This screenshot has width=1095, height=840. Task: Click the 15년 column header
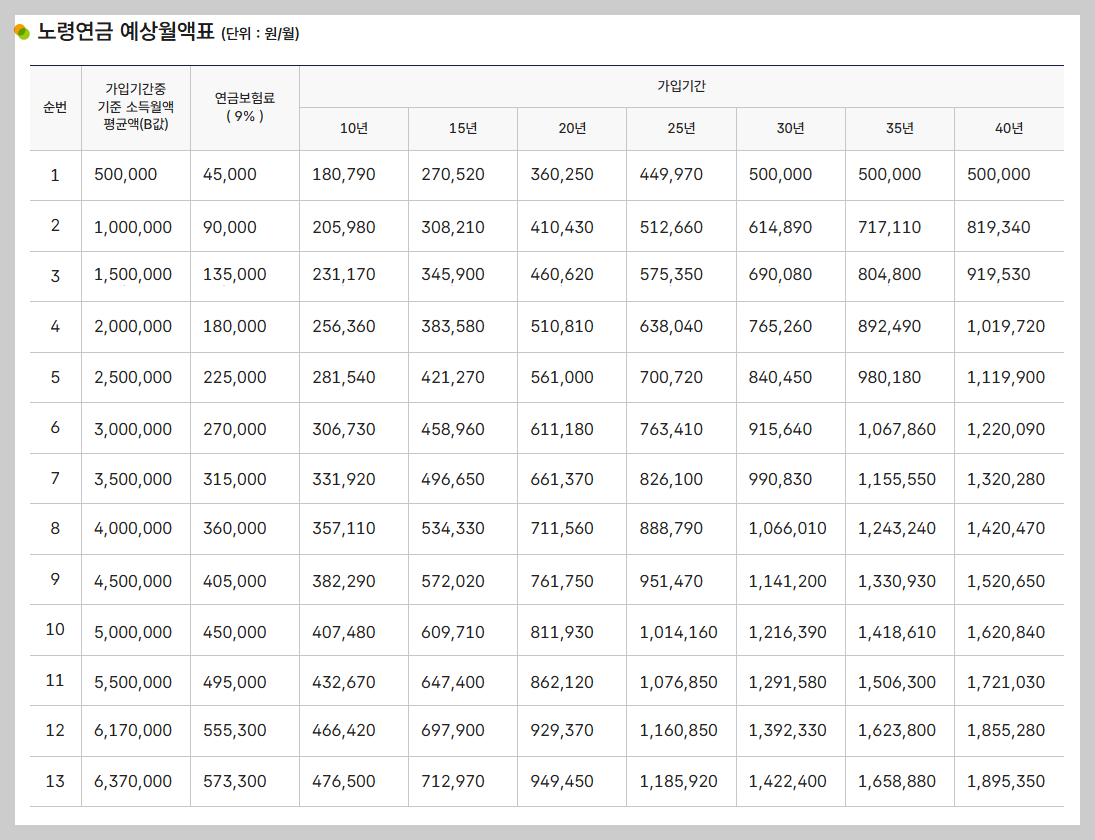tap(462, 128)
